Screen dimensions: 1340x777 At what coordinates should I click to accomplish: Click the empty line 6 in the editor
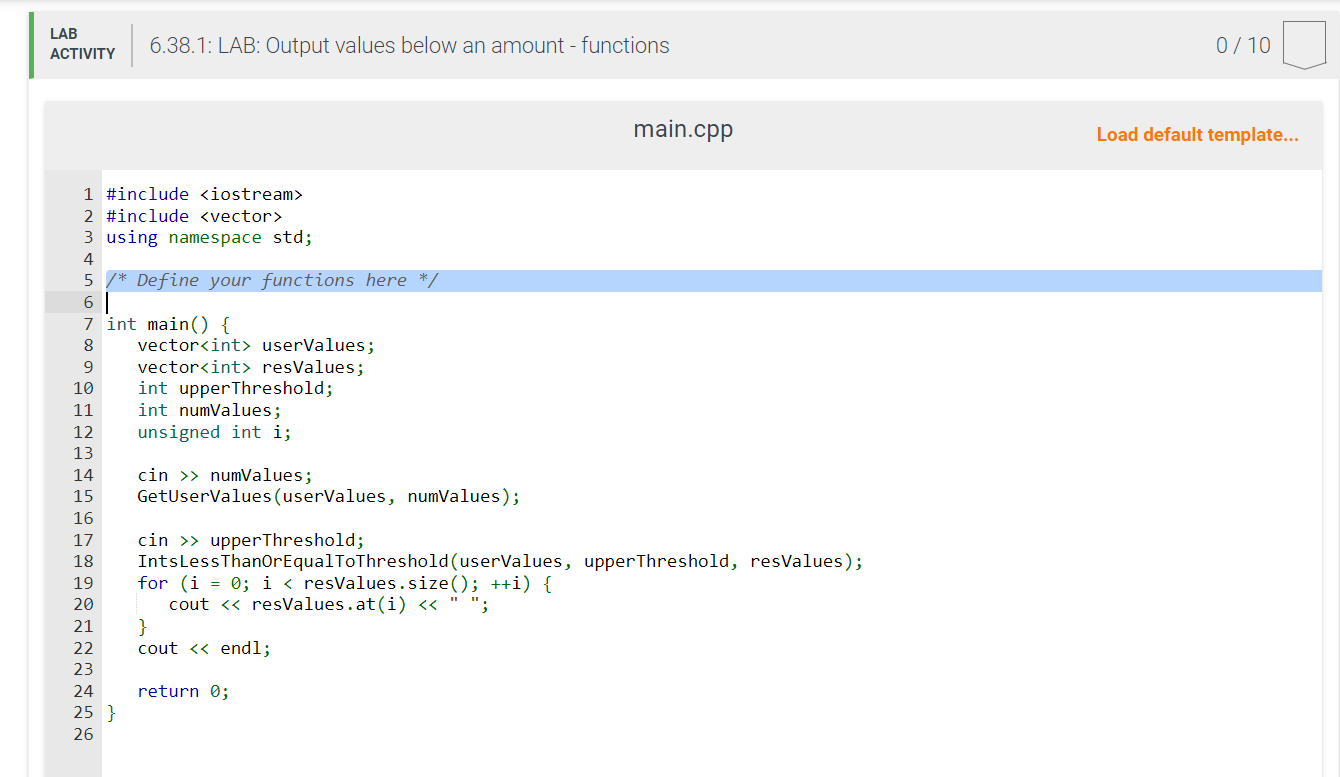(x=200, y=302)
